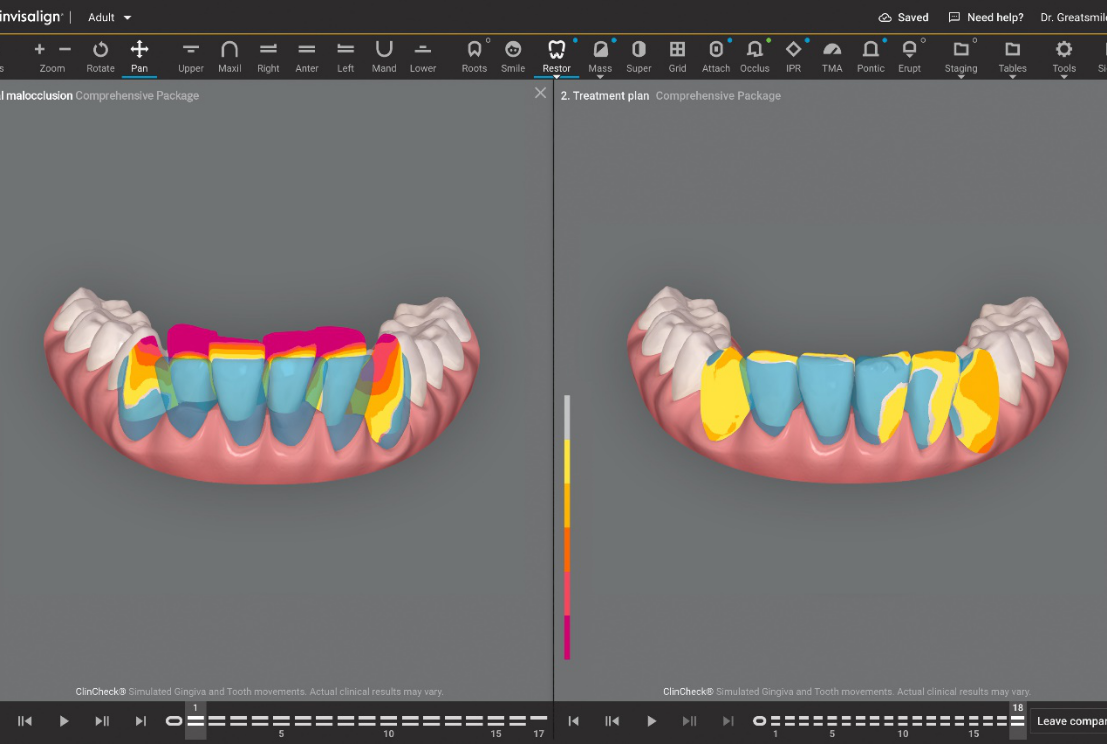The image size is (1108, 744).
Task: Expand the Adult patient type dropdown
Action: tap(110, 17)
